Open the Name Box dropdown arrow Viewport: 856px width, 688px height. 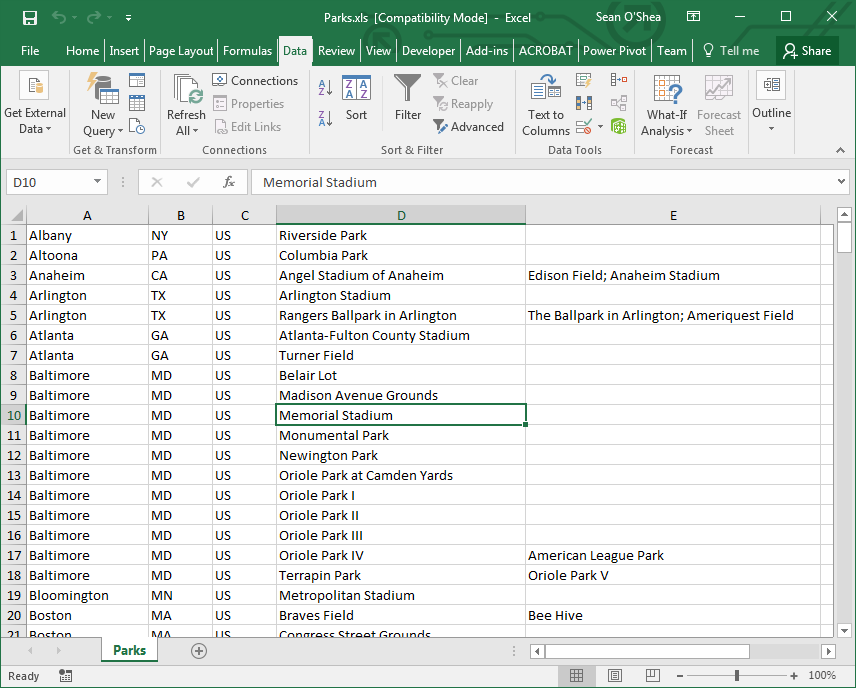click(97, 181)
